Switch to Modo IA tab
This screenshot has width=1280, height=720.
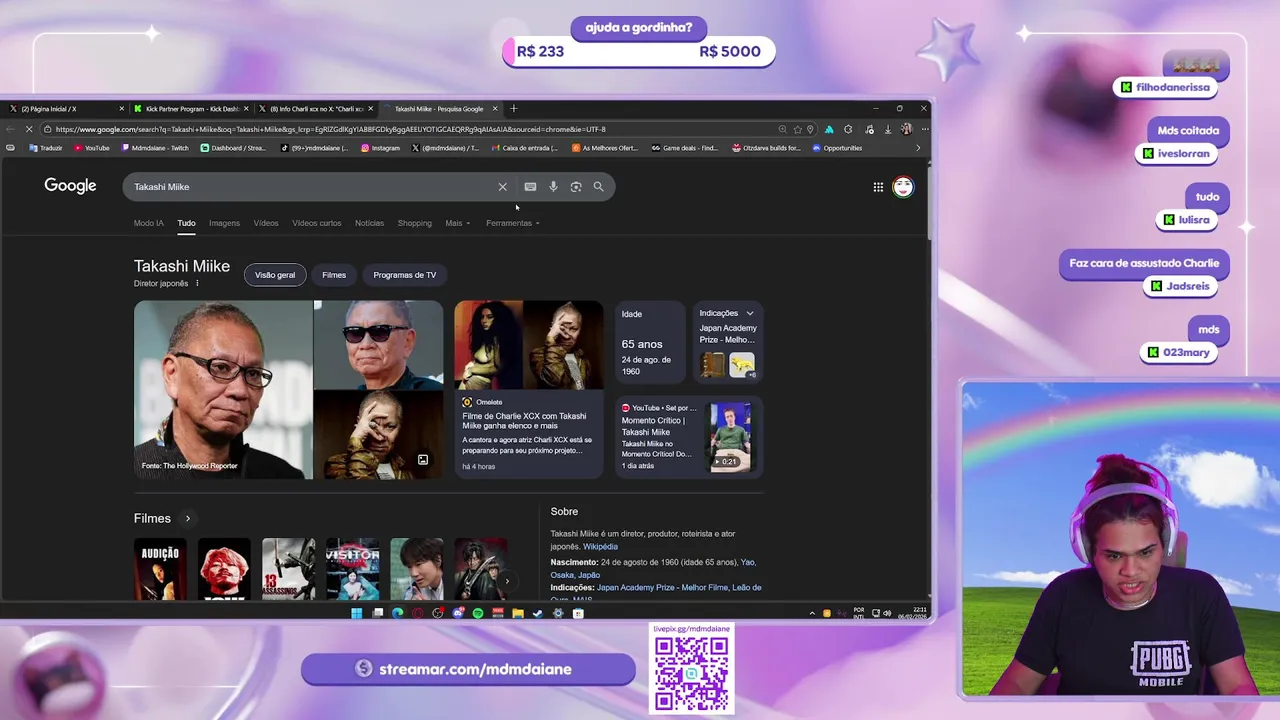(x=149, y=223)
